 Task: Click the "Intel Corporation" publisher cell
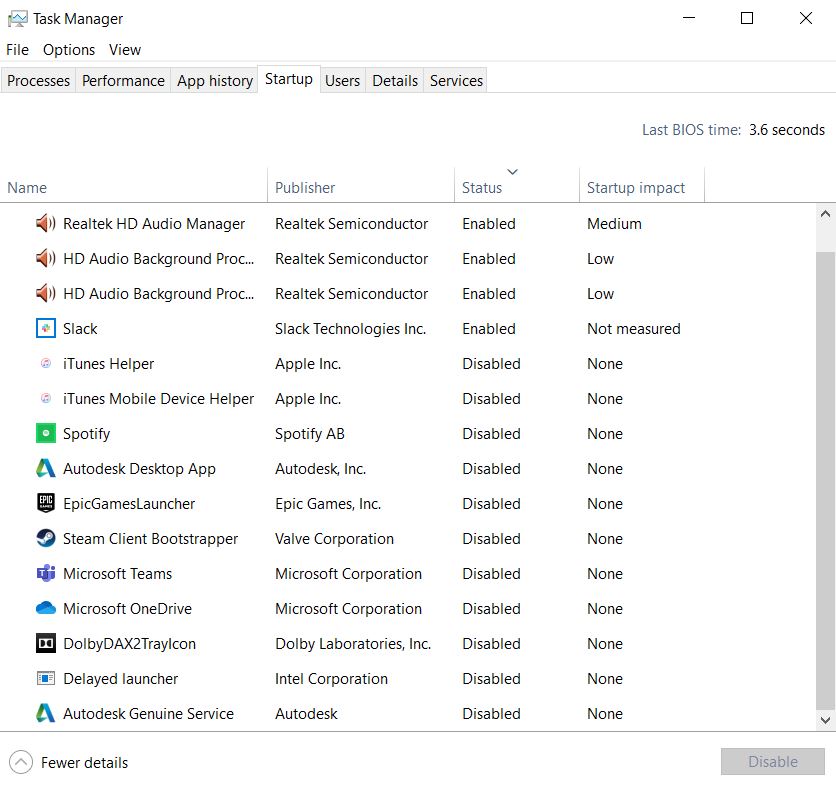click(x=331, y=679)
